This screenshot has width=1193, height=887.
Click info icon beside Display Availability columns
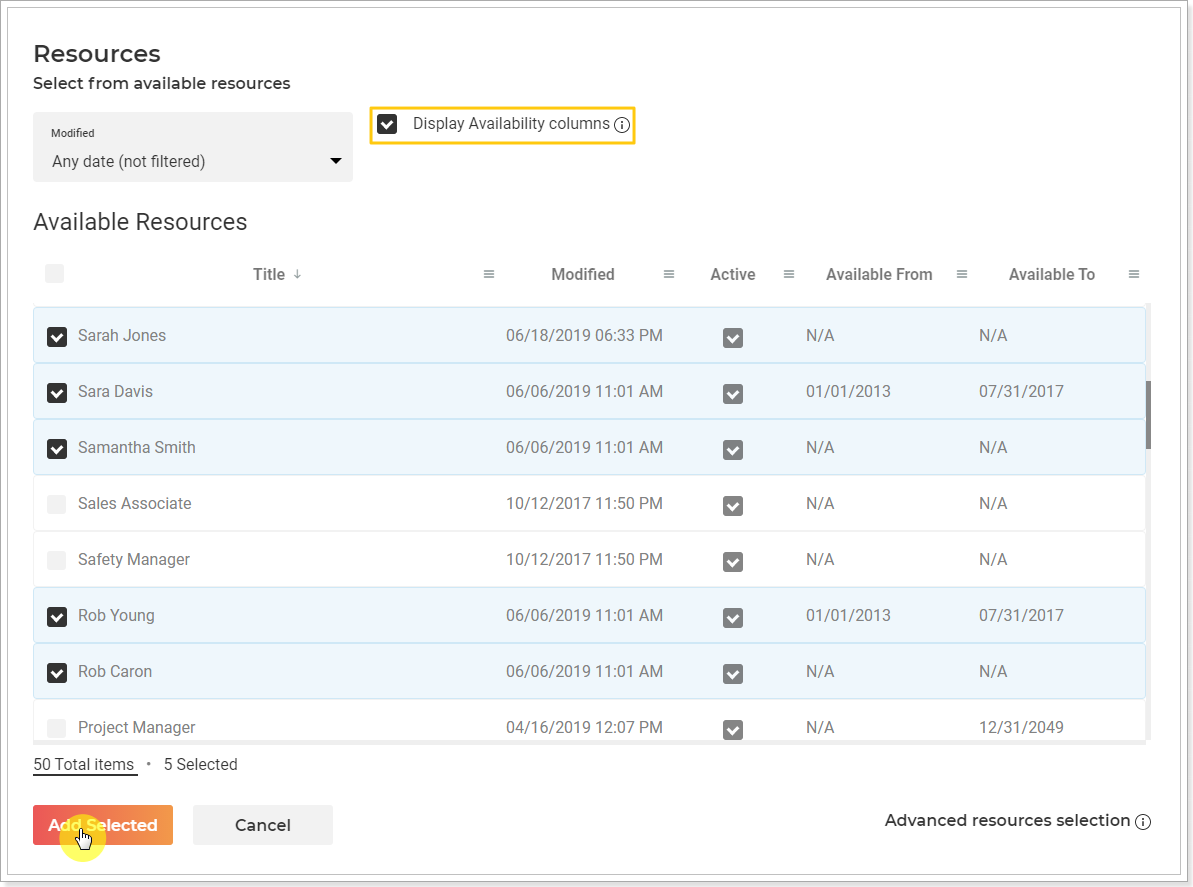tap(622, 125)
